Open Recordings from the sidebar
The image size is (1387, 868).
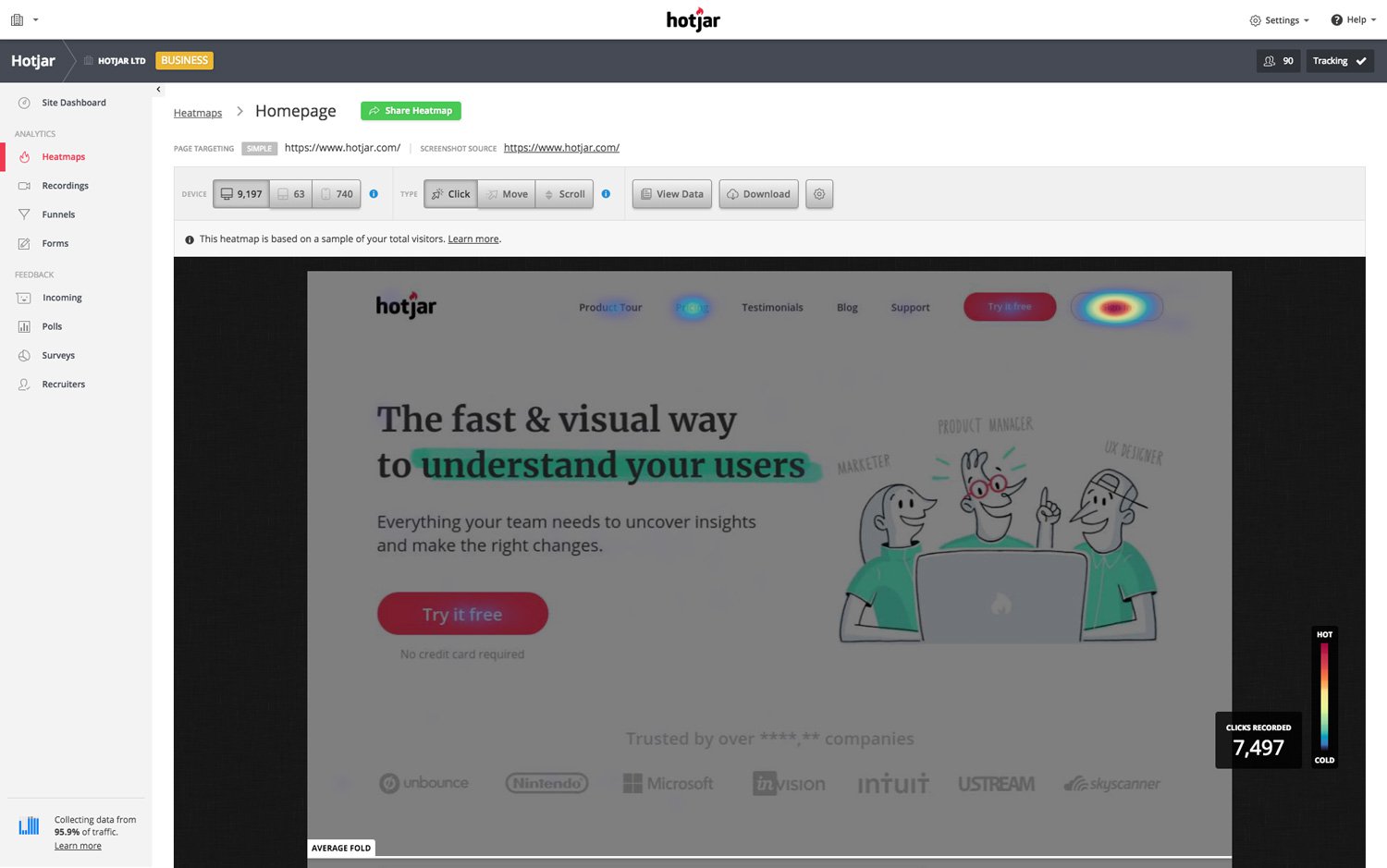65,186
